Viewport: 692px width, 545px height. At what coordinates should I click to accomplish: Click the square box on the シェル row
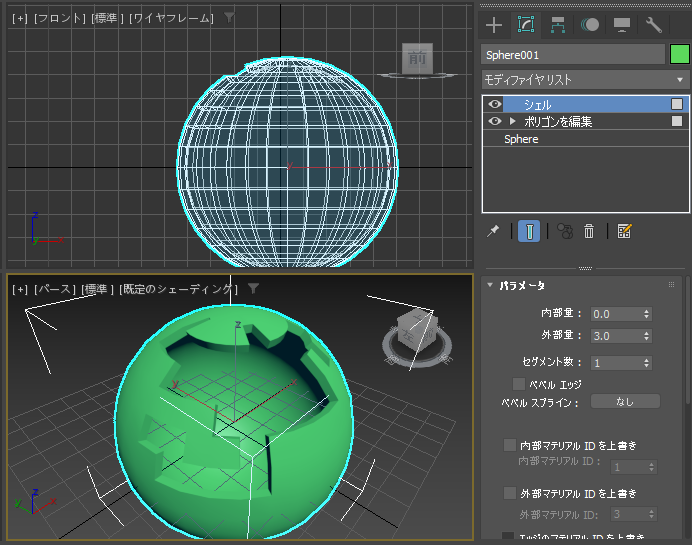coord(677,104)
